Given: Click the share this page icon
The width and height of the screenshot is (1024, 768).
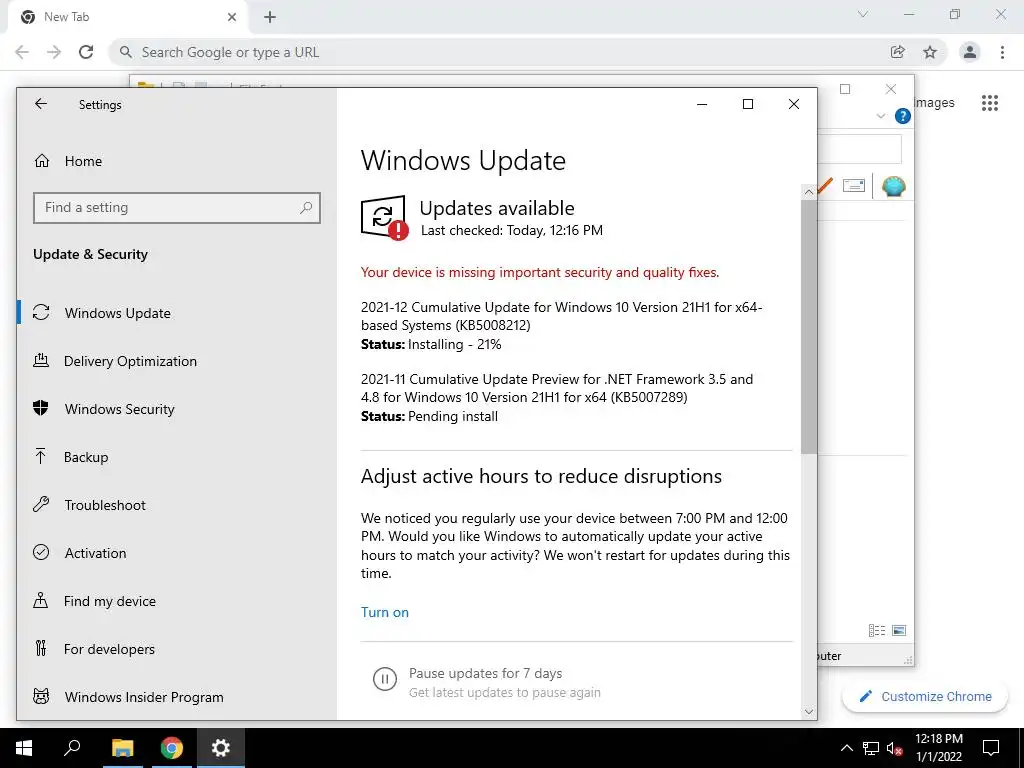Looking at the screenshot, I should point(898,52).
